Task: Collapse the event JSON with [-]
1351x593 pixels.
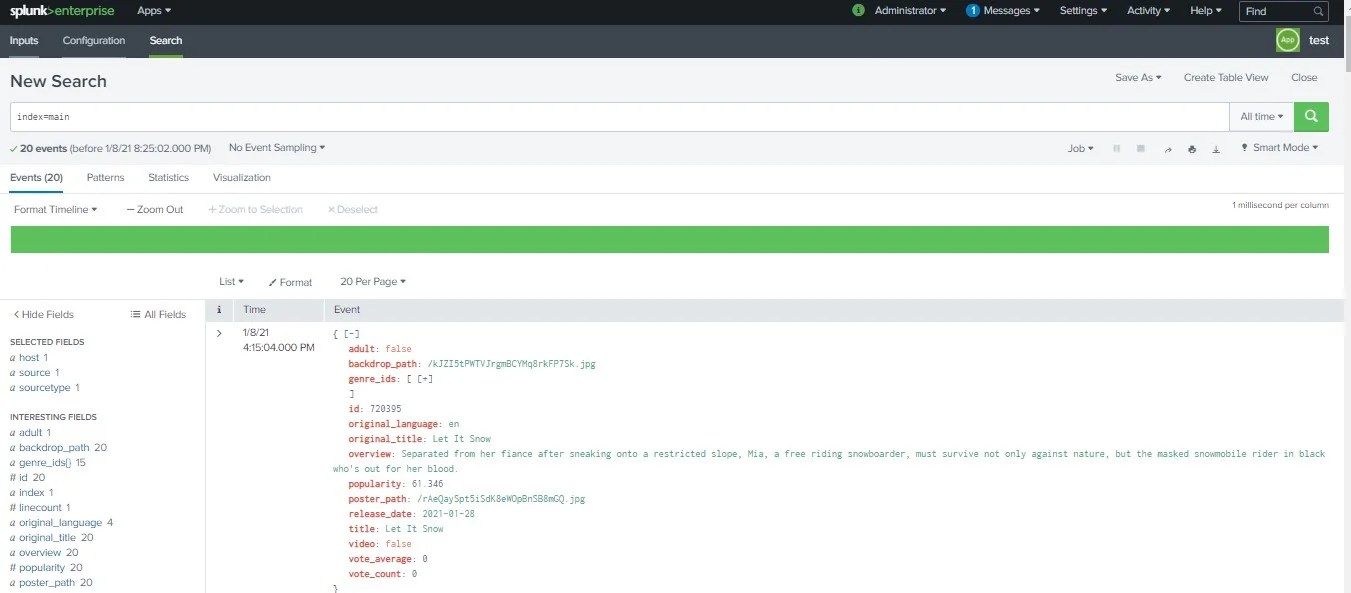Action: coord(351,333)
